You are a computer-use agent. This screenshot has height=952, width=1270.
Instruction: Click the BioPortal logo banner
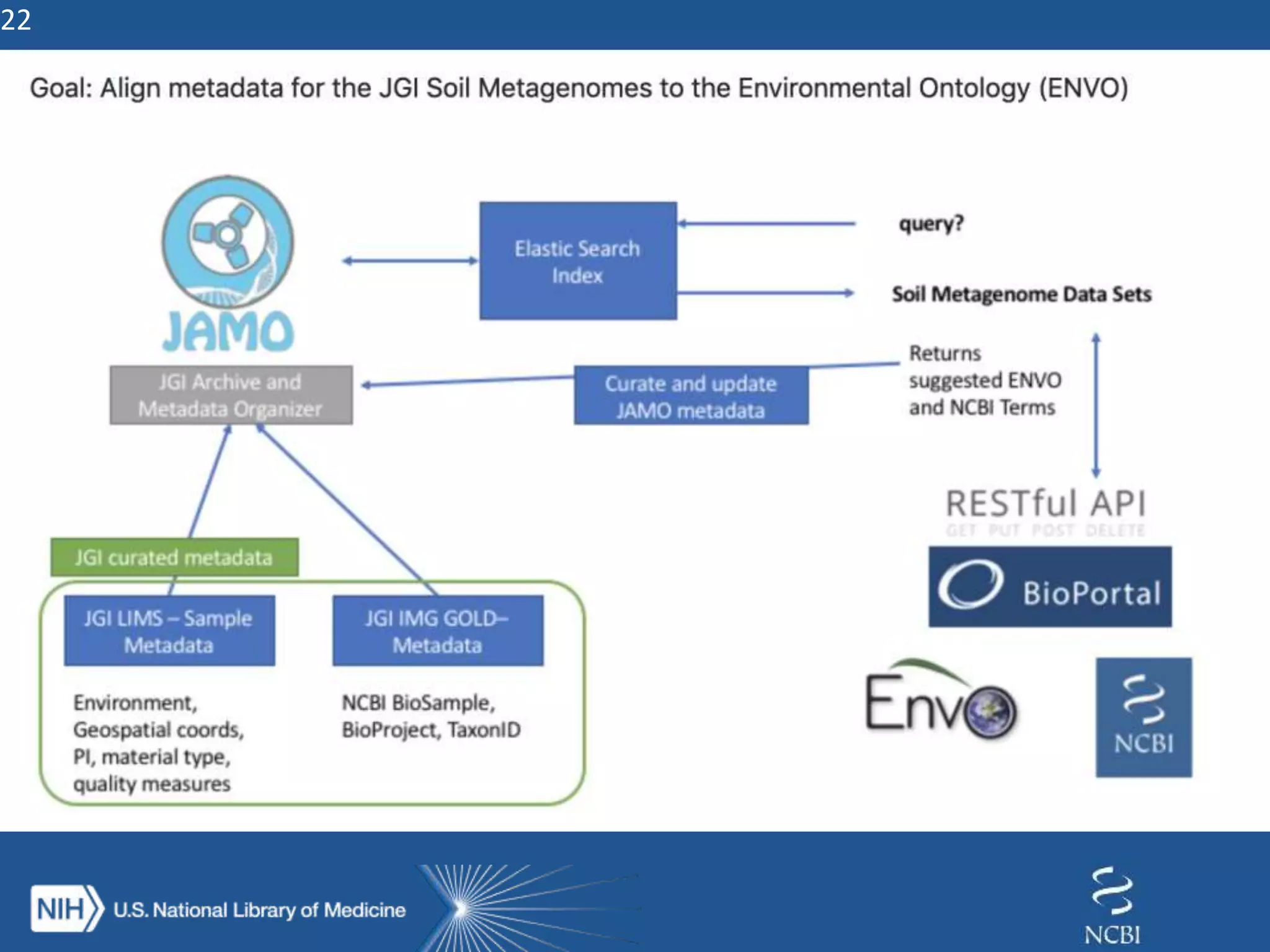[x=1050, y=586]
